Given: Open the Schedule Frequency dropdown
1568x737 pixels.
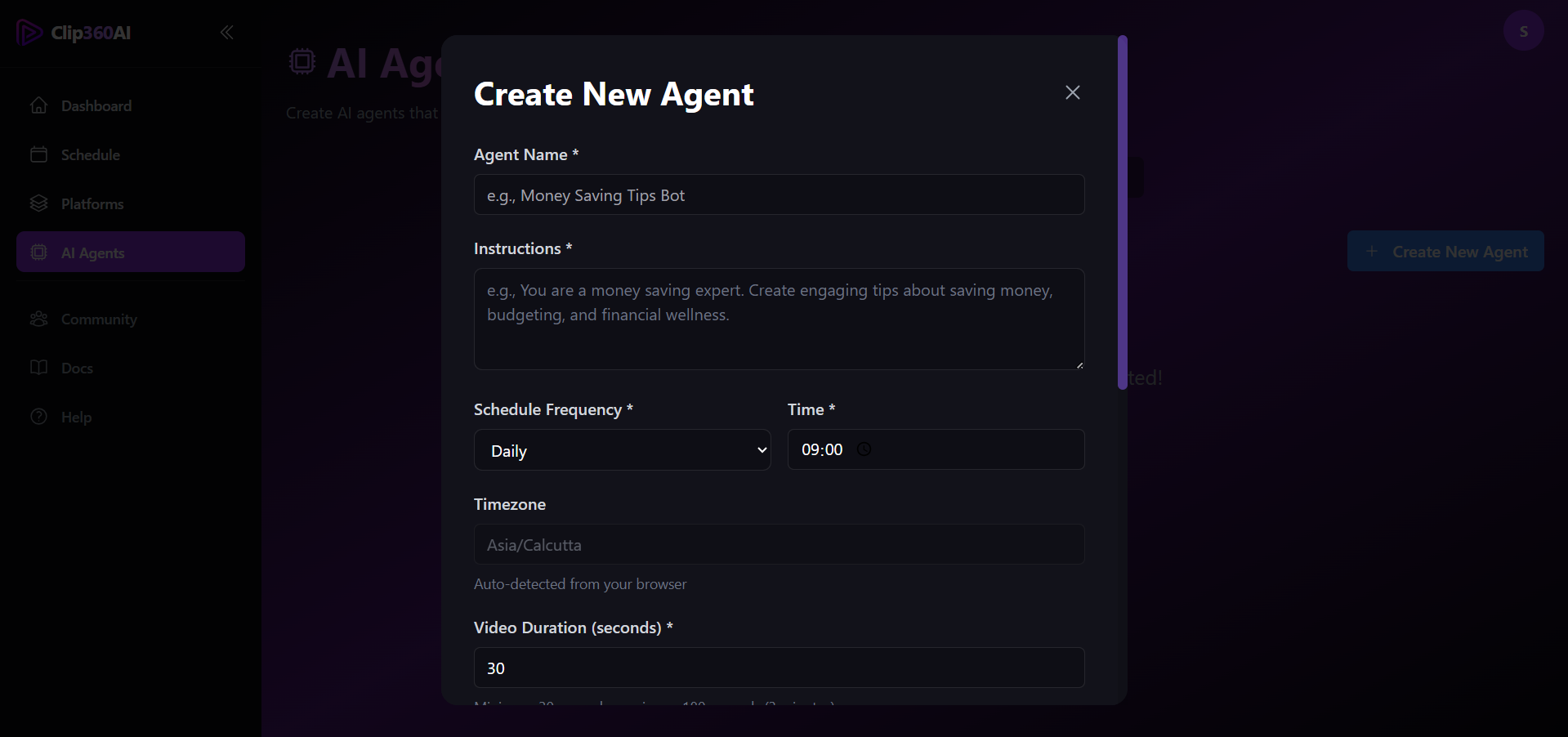Looking at the screenshot, I should (622, 450).
